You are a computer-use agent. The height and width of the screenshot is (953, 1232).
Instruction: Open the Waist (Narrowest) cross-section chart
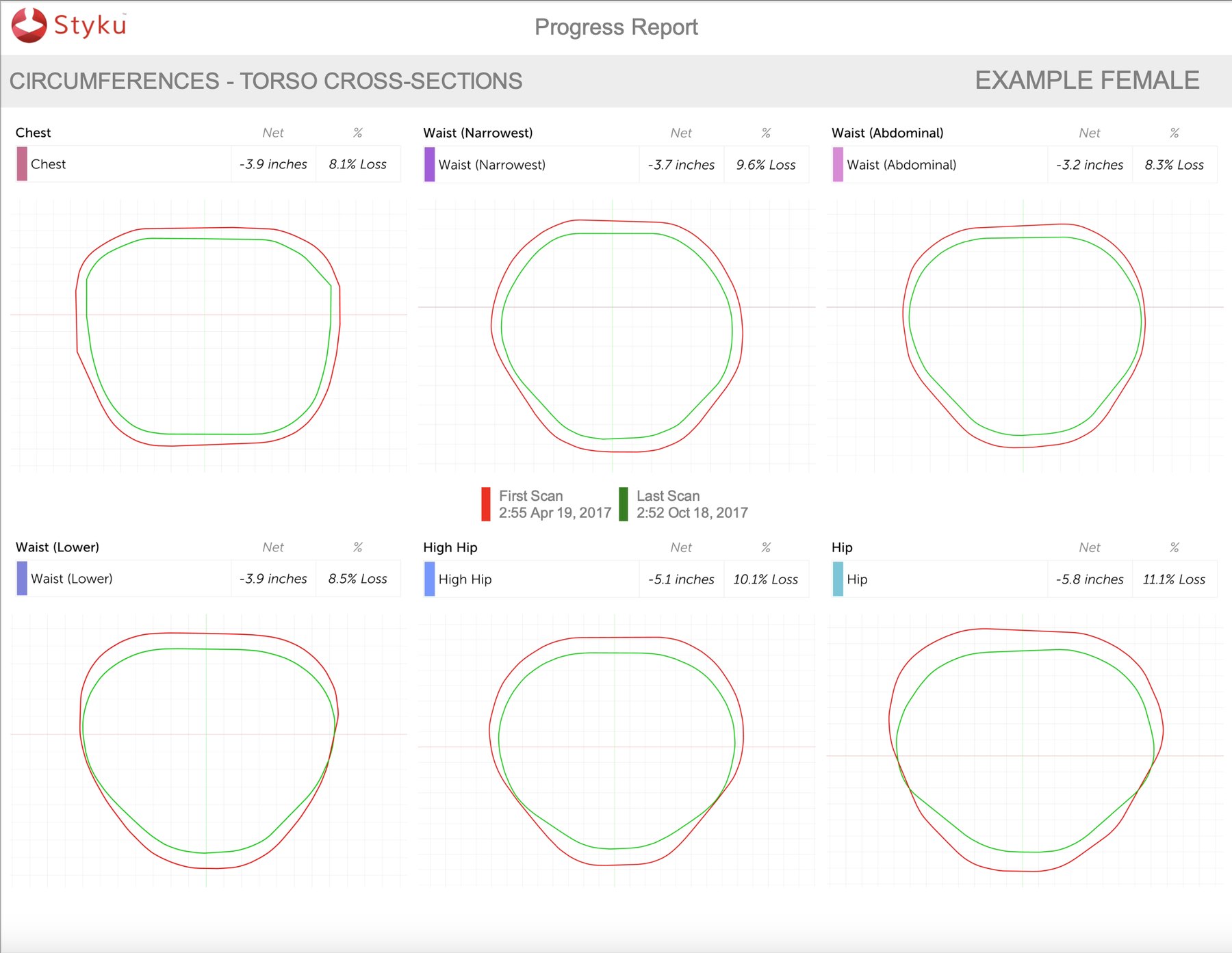(x=617, y=335)
